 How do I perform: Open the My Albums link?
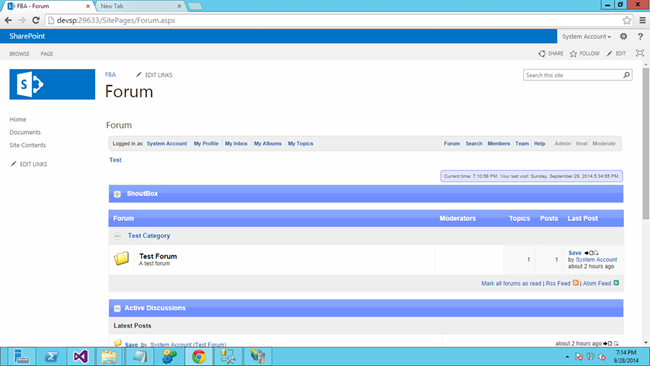pyautogui.click(x=268, y=143)
